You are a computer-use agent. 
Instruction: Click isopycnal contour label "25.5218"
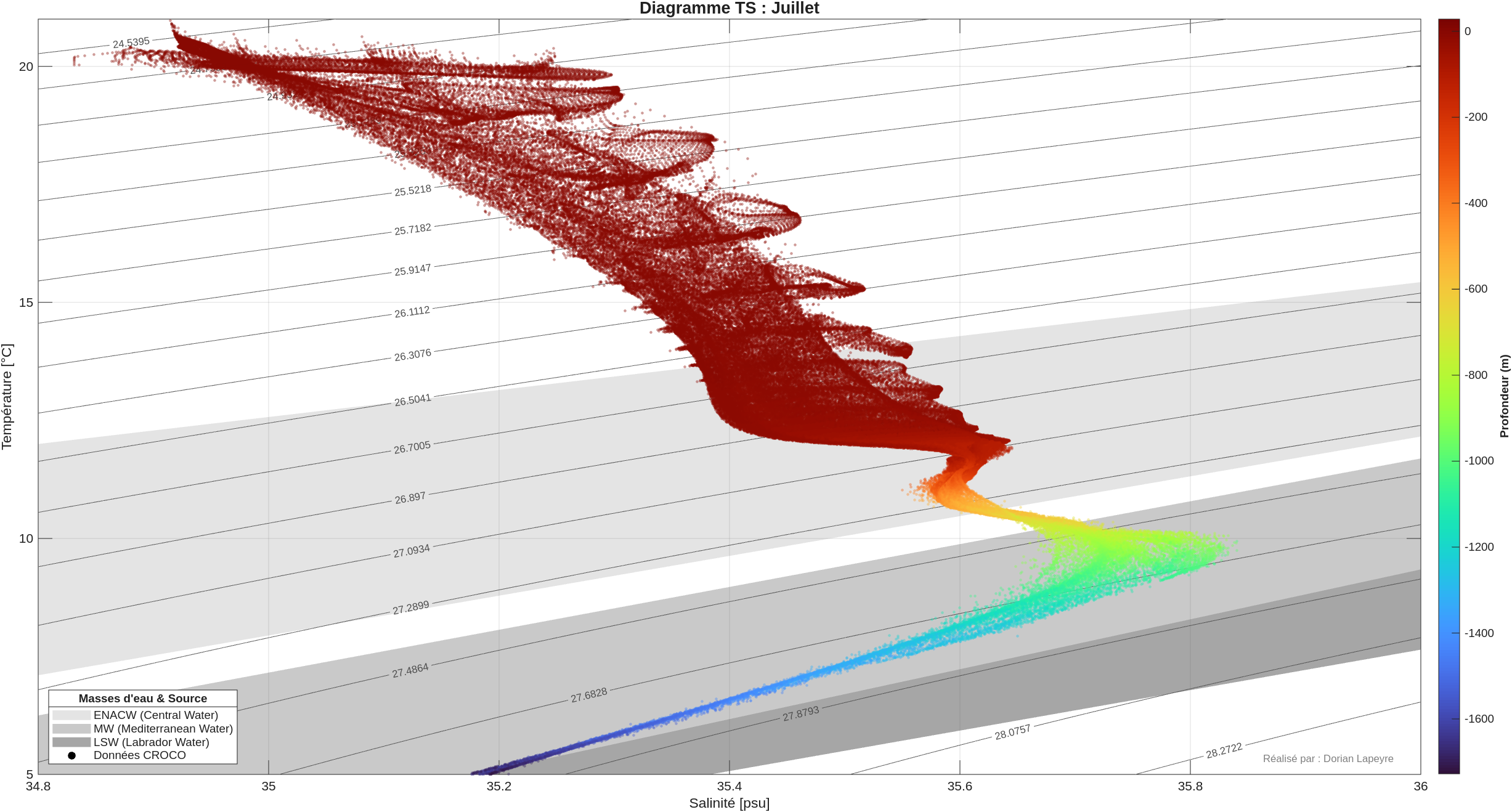point(413,190)
